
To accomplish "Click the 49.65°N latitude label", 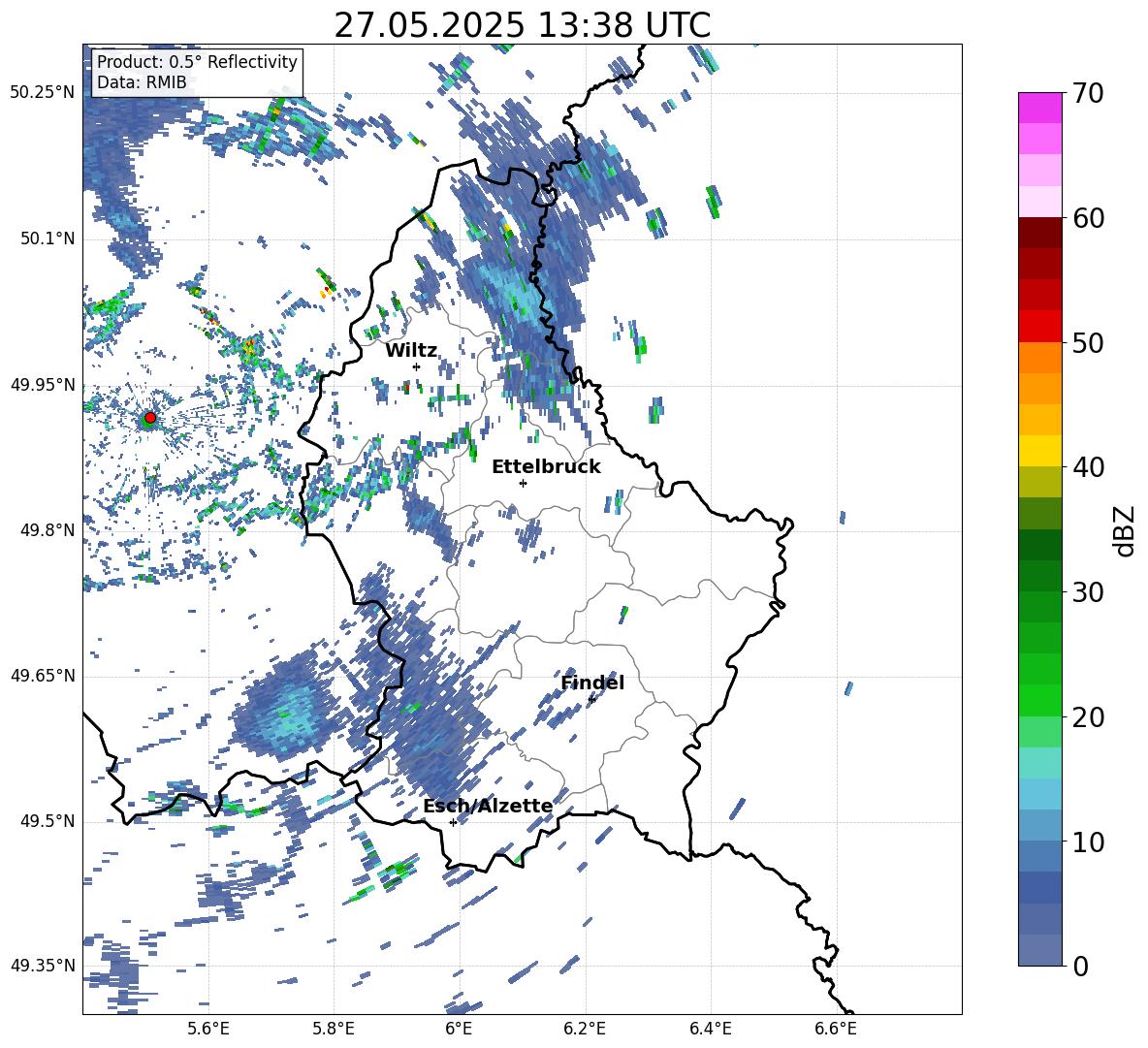I will [x=43, y=676].
